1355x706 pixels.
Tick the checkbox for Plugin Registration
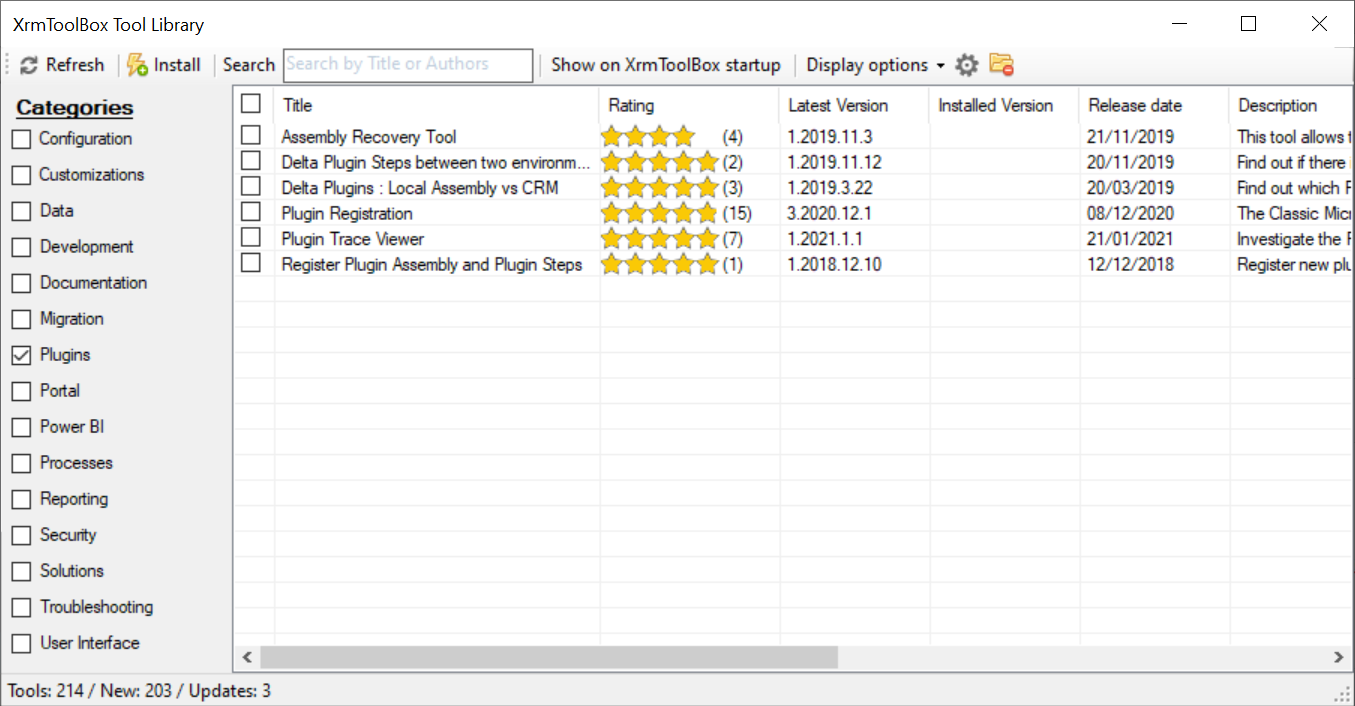[251, 212]
